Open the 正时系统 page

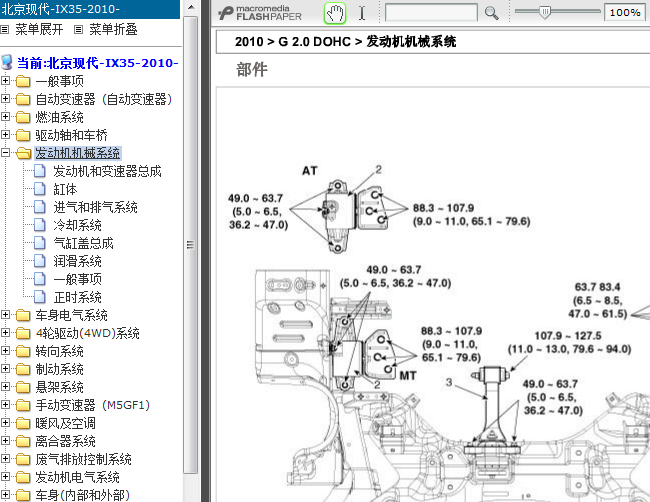tap(77, 297)
